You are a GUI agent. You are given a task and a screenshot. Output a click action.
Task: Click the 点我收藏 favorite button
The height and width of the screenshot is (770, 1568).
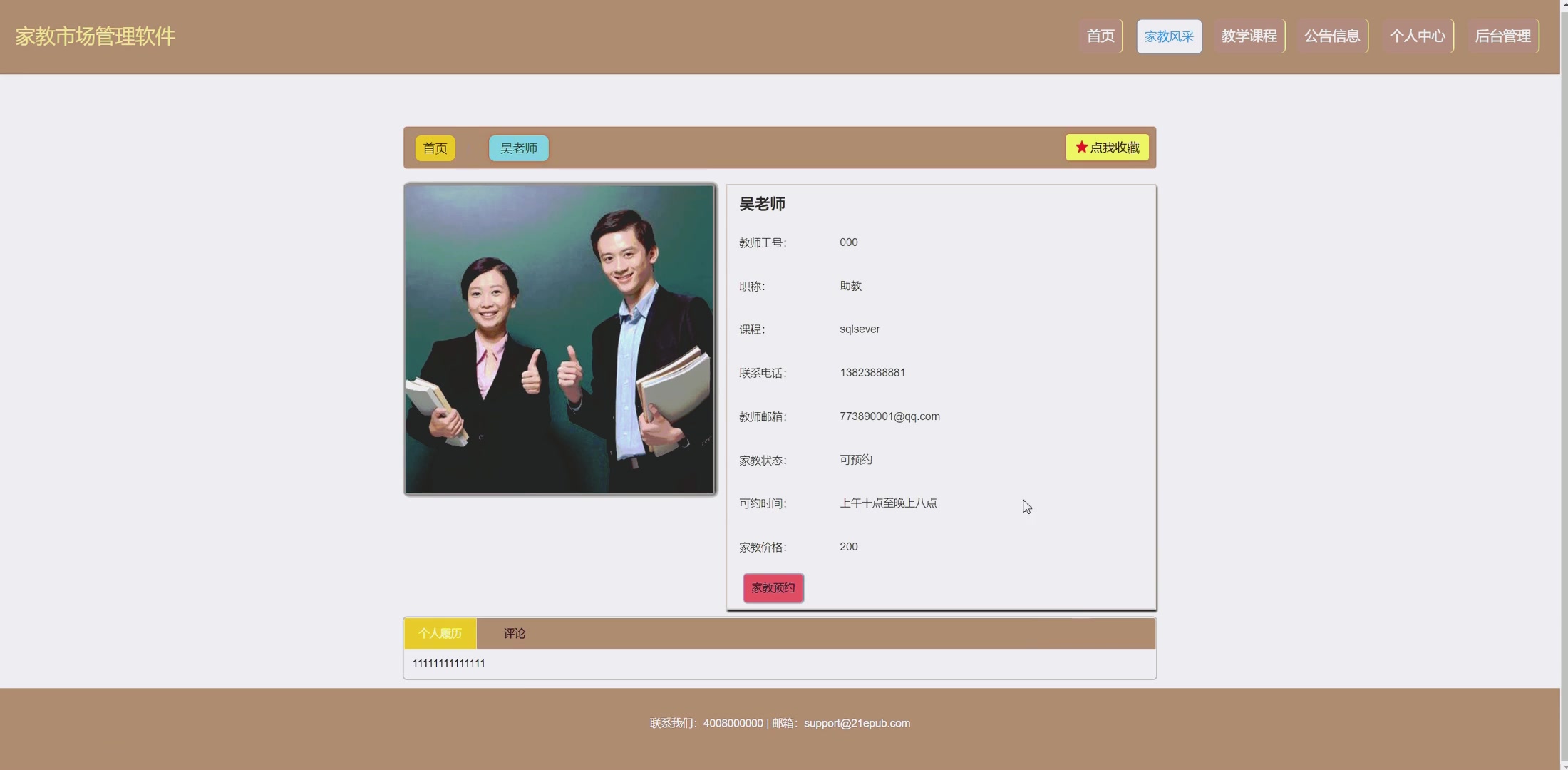pyautogui.click(x=1107, y=147)
